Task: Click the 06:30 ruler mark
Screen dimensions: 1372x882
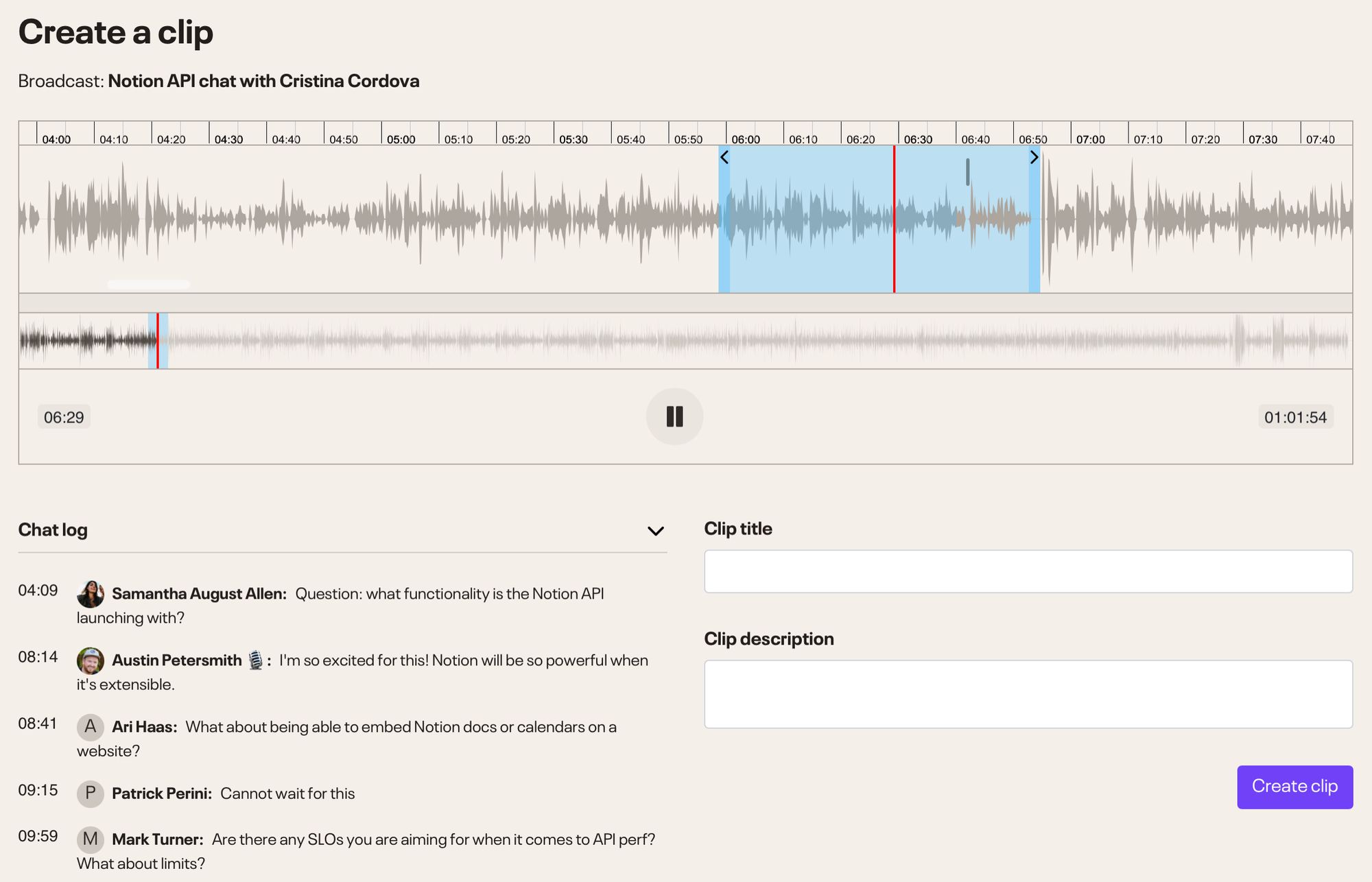Action: click(x=918, y=139)
